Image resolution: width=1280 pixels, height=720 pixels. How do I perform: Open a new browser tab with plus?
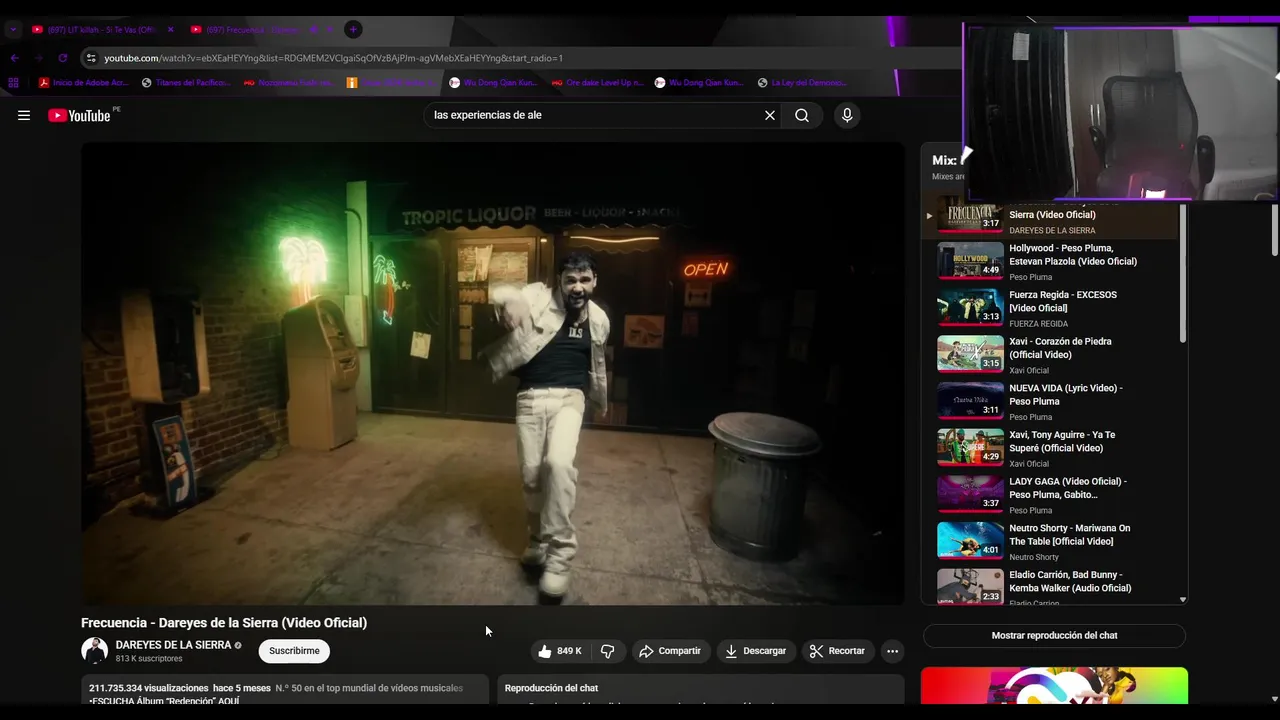point(353,29)
